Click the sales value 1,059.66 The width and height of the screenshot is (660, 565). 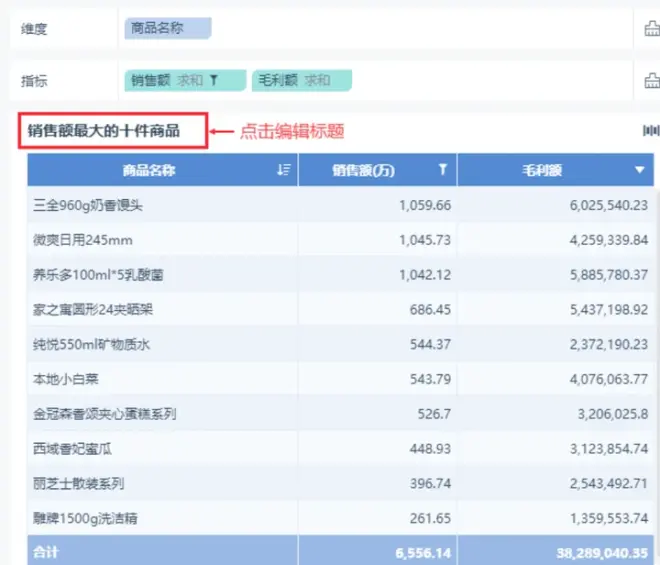(x=425, y=205)
